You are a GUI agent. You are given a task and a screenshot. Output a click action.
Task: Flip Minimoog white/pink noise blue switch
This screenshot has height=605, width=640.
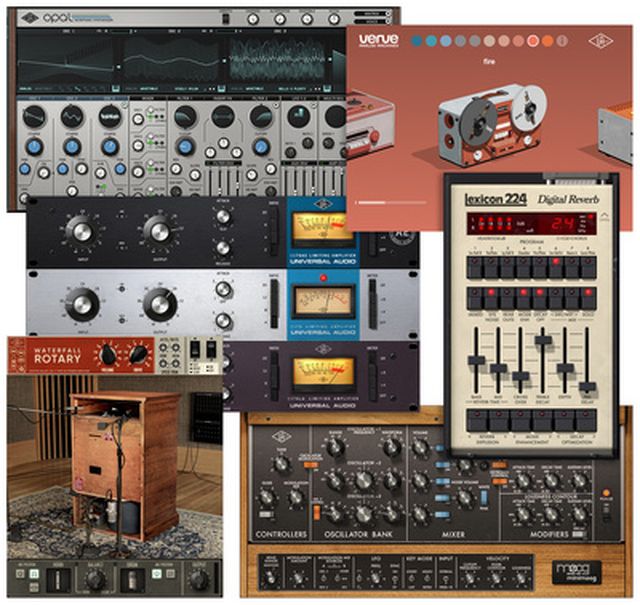(x=484, y=499)
